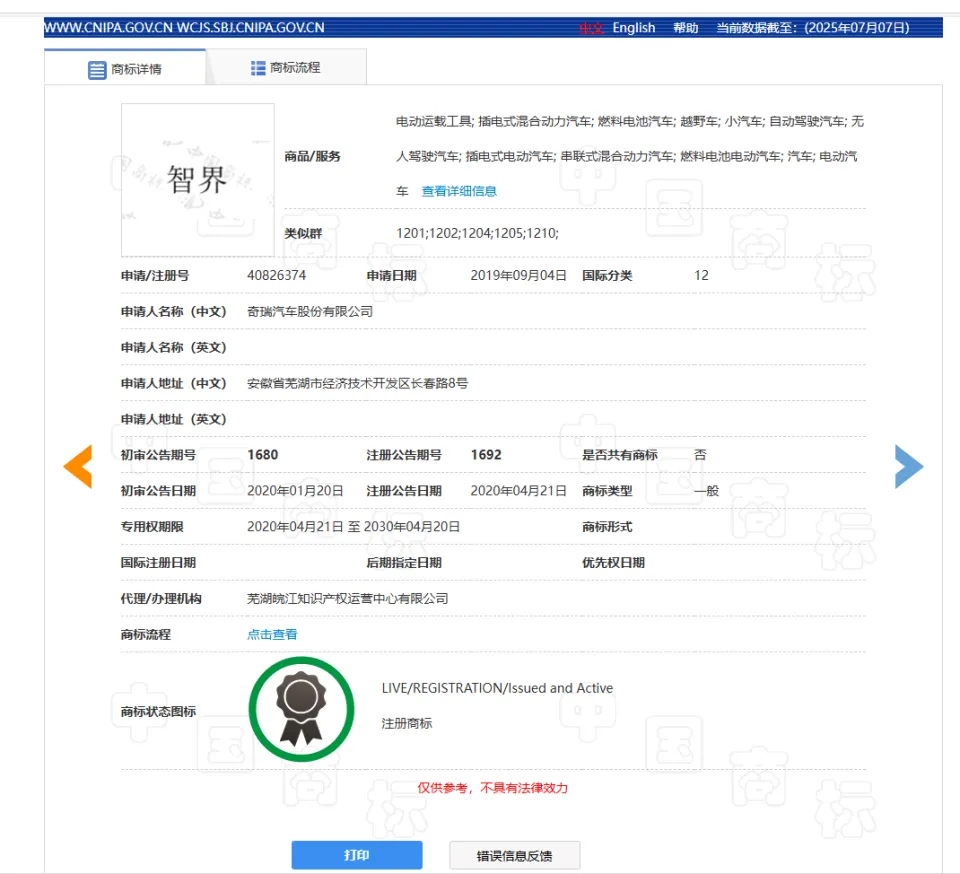Viewport: 960px width, 874px height.
Task: Select application number 40826374
Action: 276,275
